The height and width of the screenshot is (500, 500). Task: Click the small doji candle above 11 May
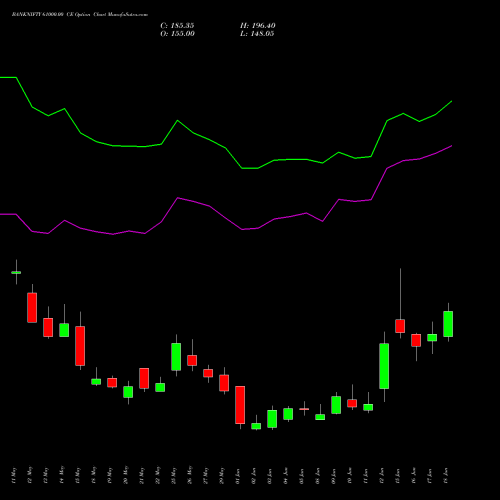pyautogui.click(x=16, y=272)
